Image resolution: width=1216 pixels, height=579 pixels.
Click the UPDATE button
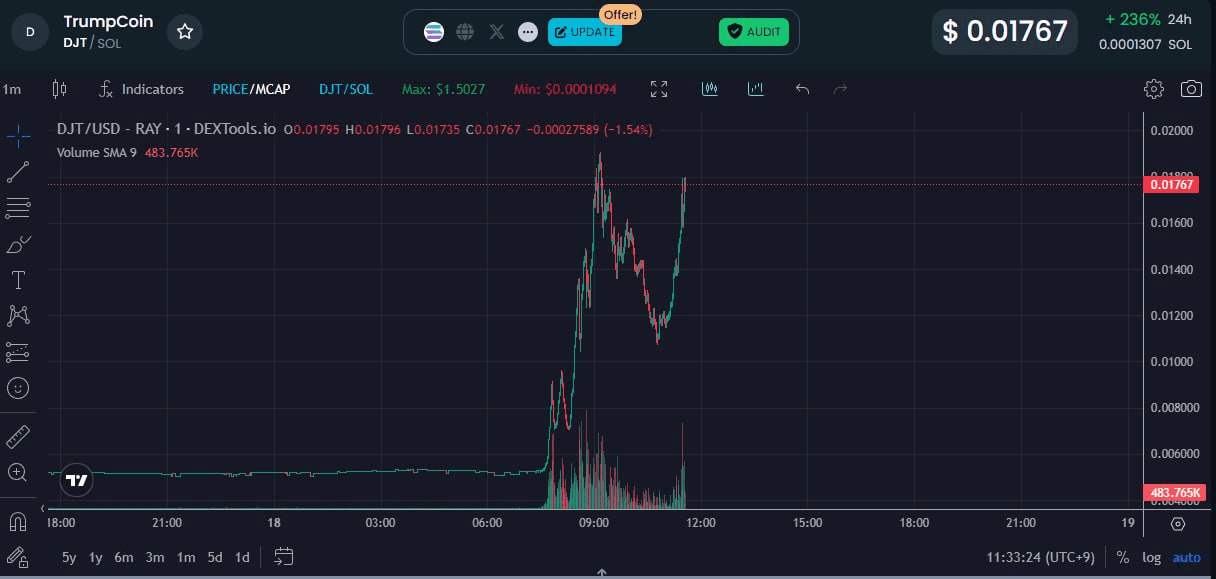coord(585,32)
